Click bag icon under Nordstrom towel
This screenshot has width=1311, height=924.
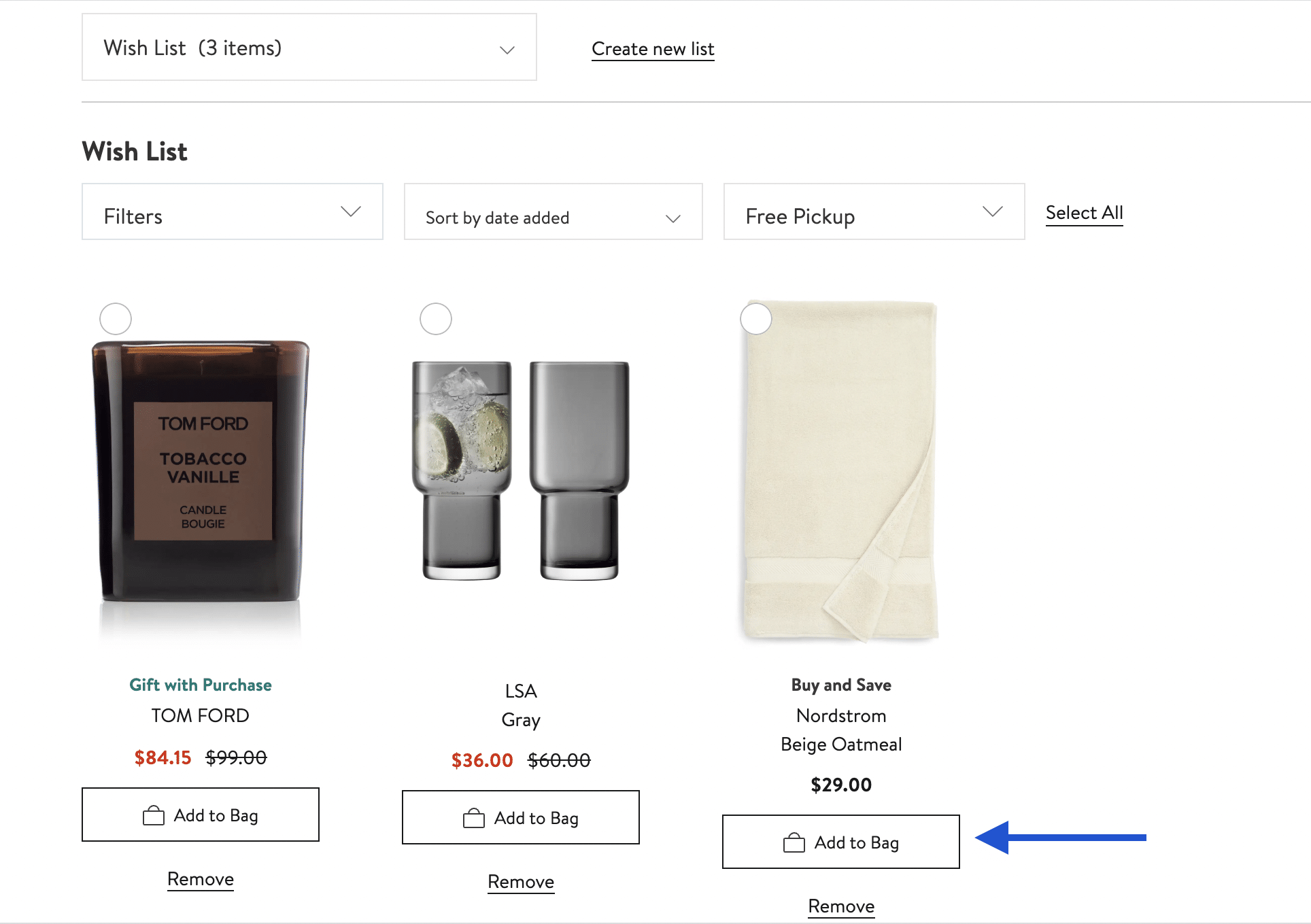coord(794,842)
